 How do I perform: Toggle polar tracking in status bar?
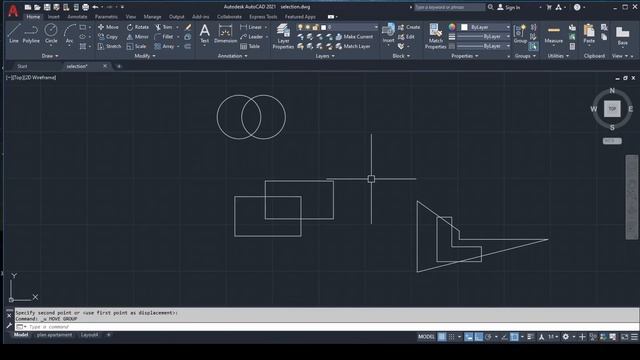click(489, 337)
